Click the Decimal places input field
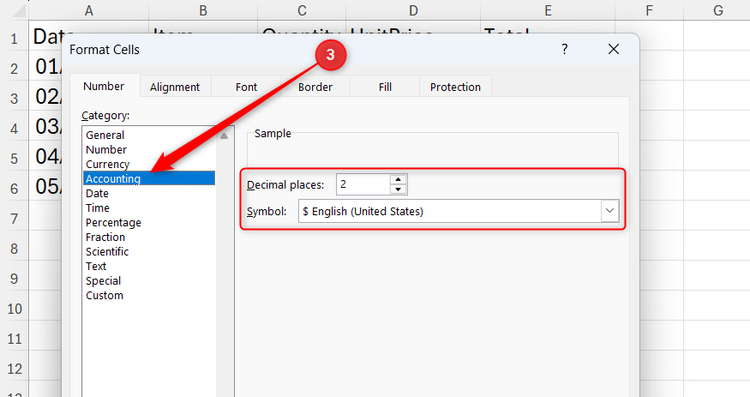The image size is (750, 397). point(363,184)
